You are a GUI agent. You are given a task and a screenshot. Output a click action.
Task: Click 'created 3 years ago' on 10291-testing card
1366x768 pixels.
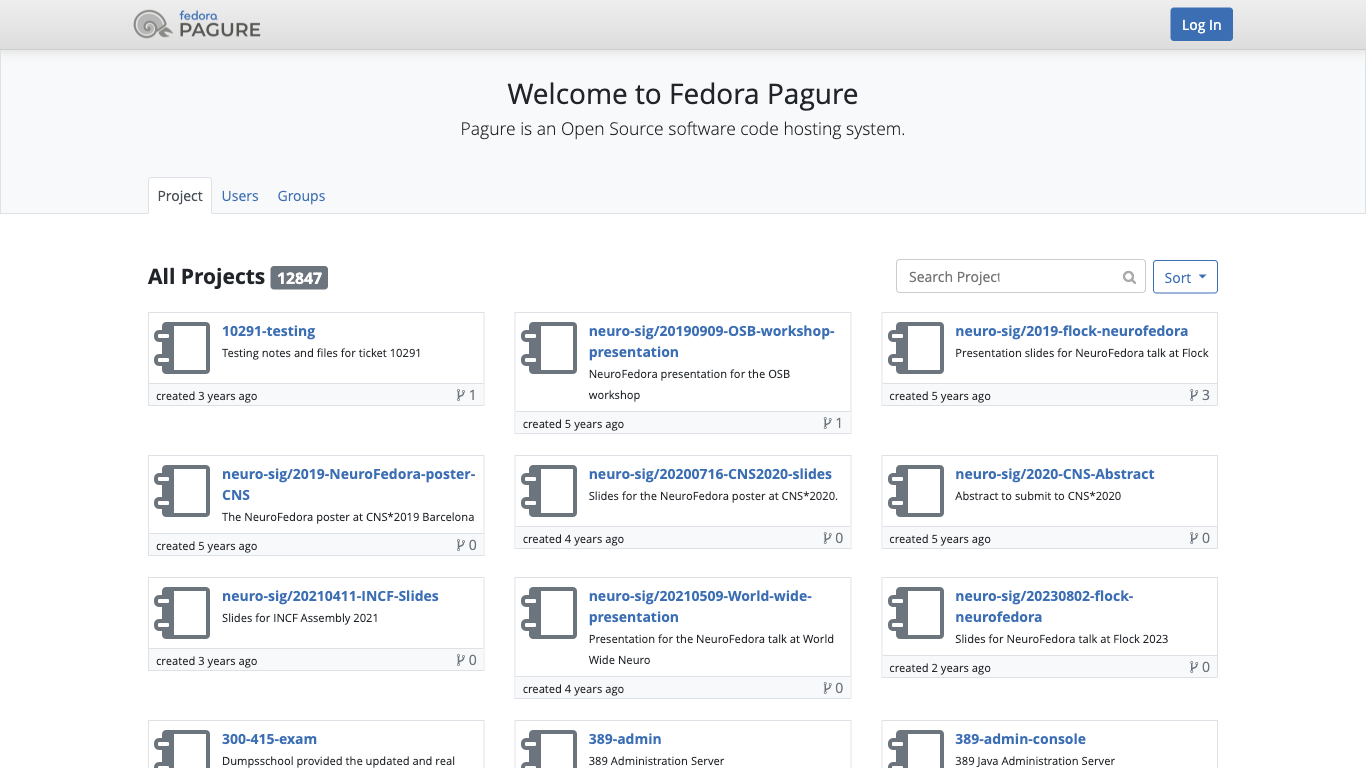click(207, 396)
